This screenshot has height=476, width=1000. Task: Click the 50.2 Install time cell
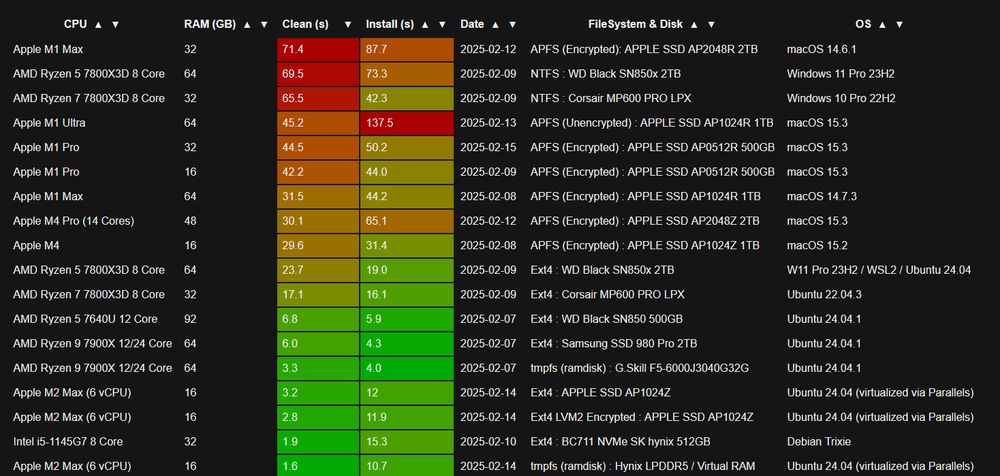point(407,147)
